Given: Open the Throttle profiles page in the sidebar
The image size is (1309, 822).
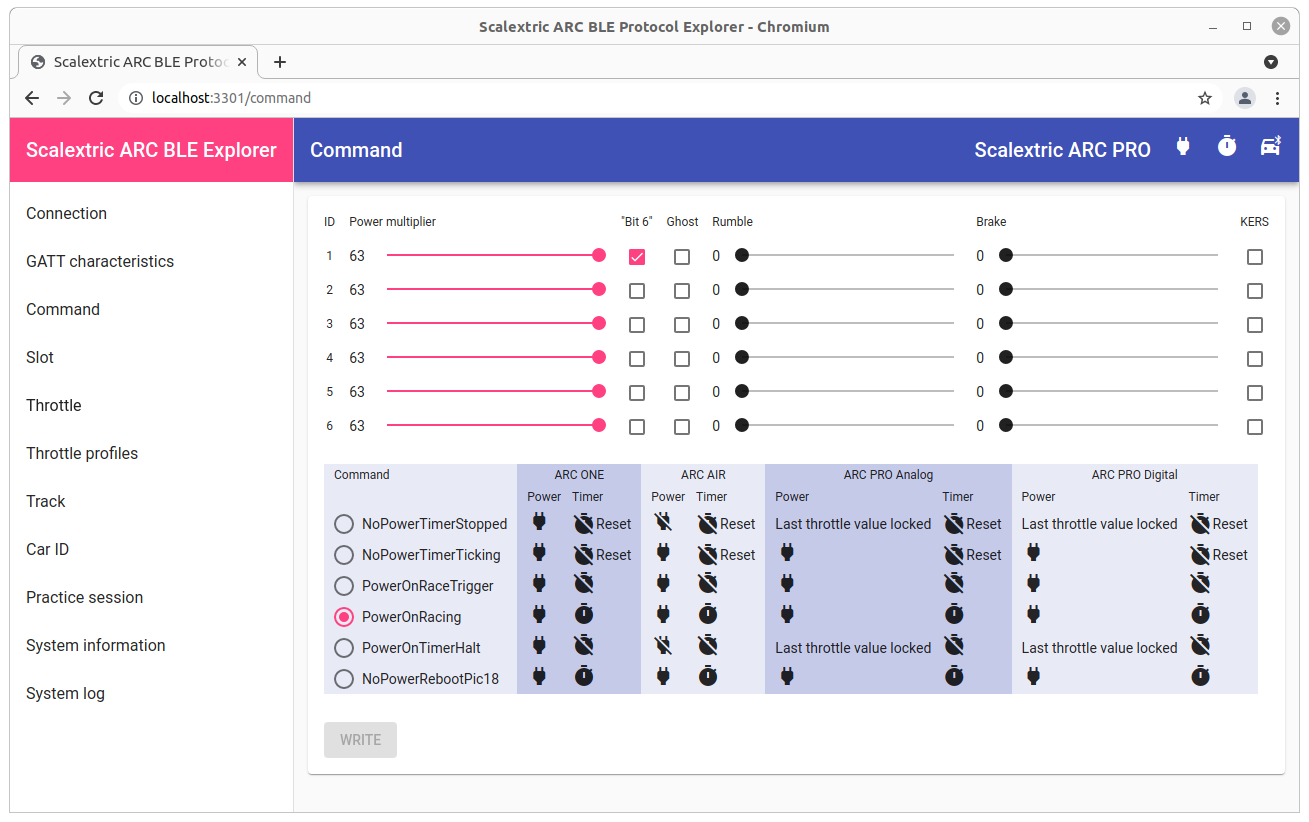Looking at the screenshot, I should click(x=82, y=453).
